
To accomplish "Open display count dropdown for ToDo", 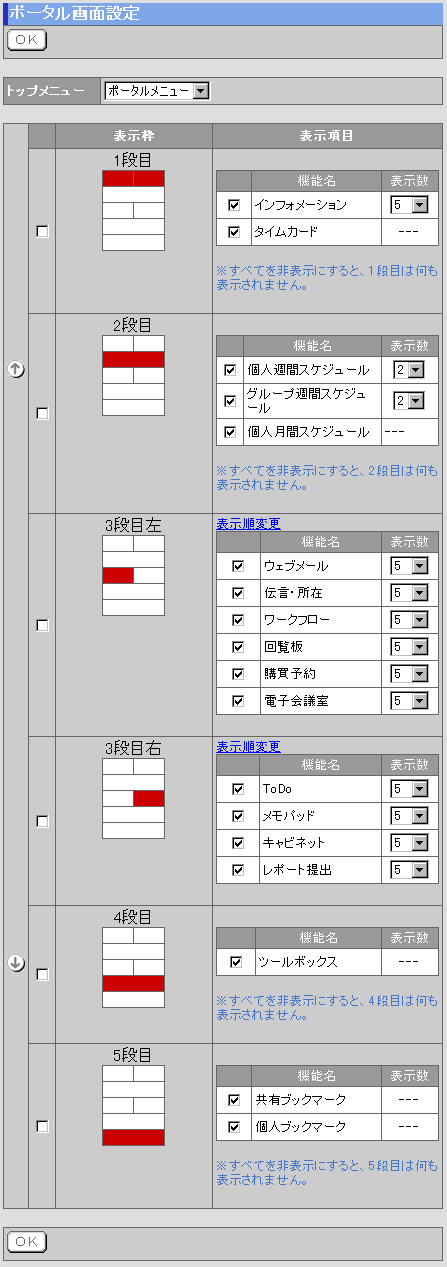I will pyautogui.click(x=410, y=789).
